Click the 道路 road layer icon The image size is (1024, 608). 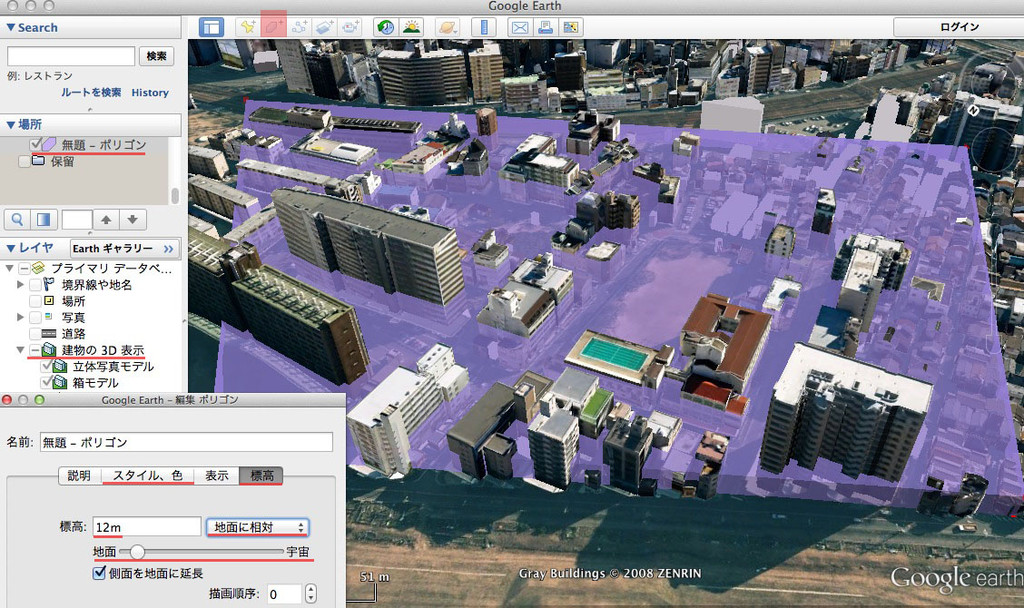click(49, 334)
